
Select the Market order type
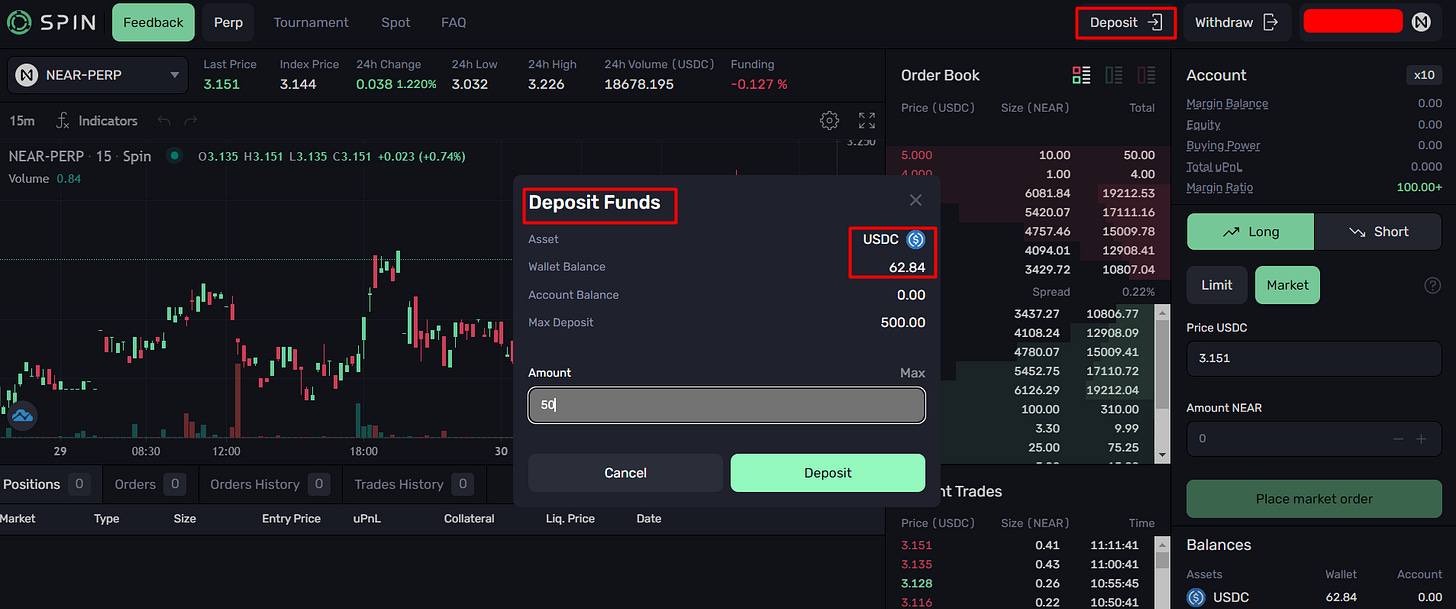tap(1287, 284)
